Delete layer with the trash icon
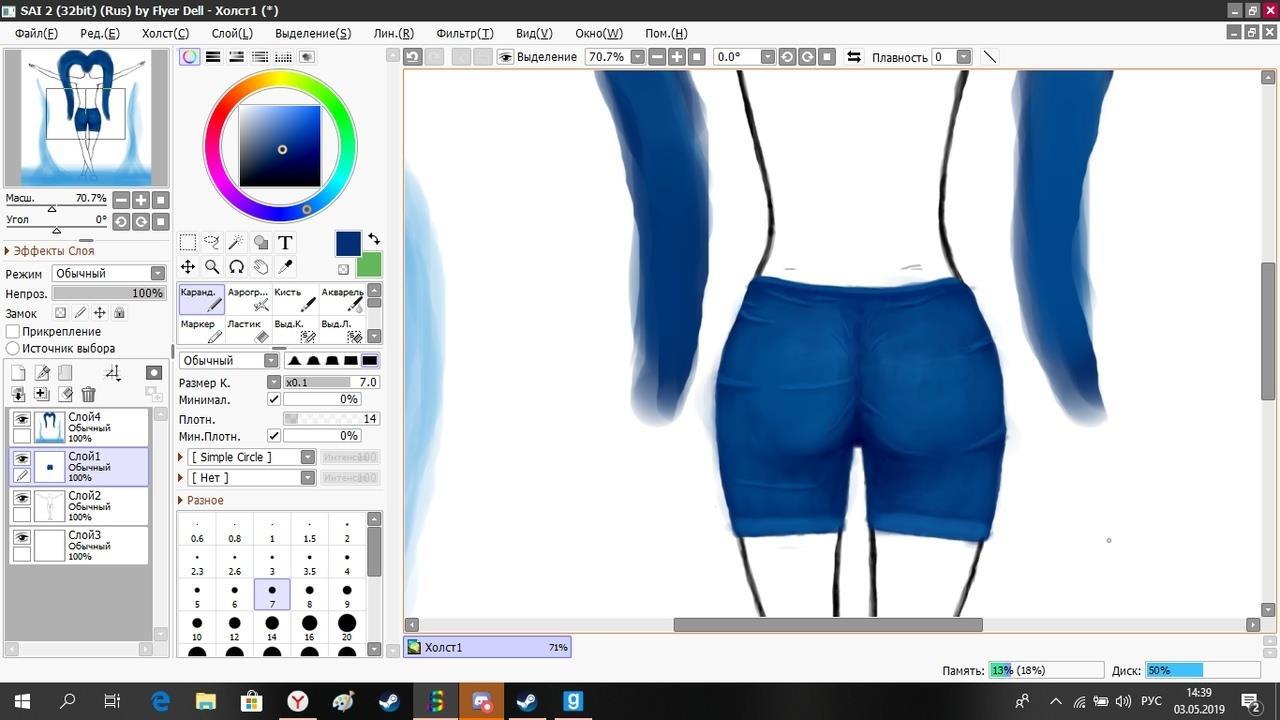The width and height of the screenshot is (1280, 720). [89, 395]
